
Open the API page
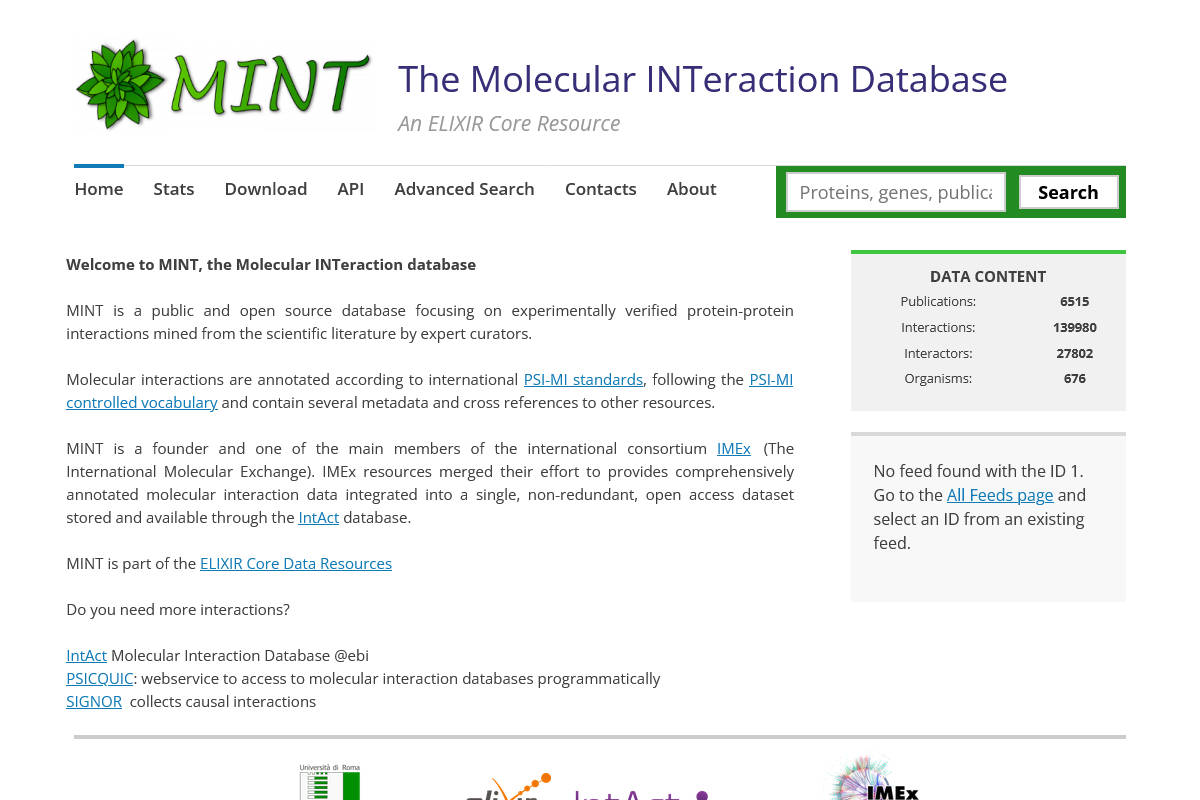click(350, 188)
